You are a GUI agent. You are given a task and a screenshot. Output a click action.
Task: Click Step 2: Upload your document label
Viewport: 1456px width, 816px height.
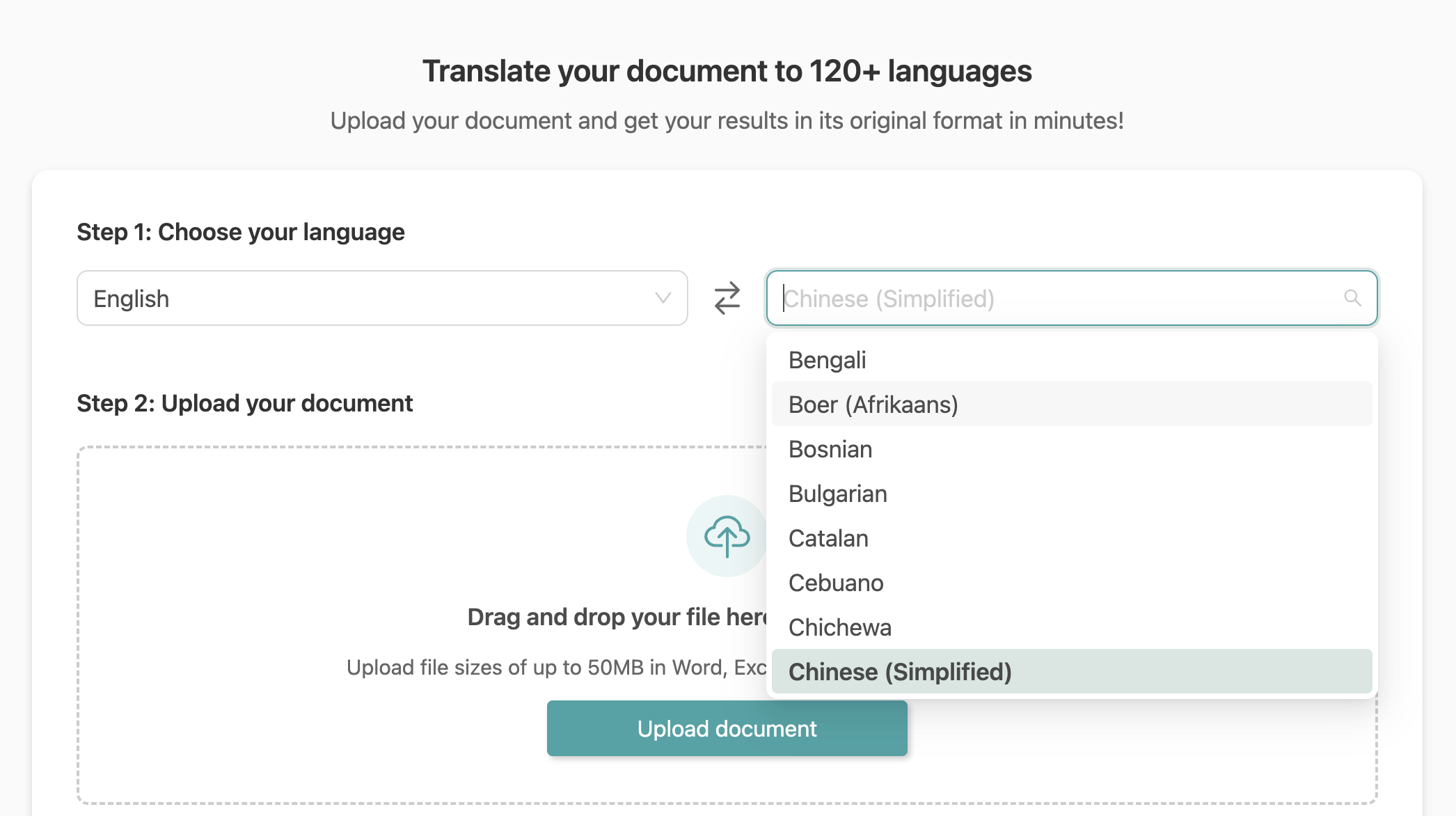(244, 402)
